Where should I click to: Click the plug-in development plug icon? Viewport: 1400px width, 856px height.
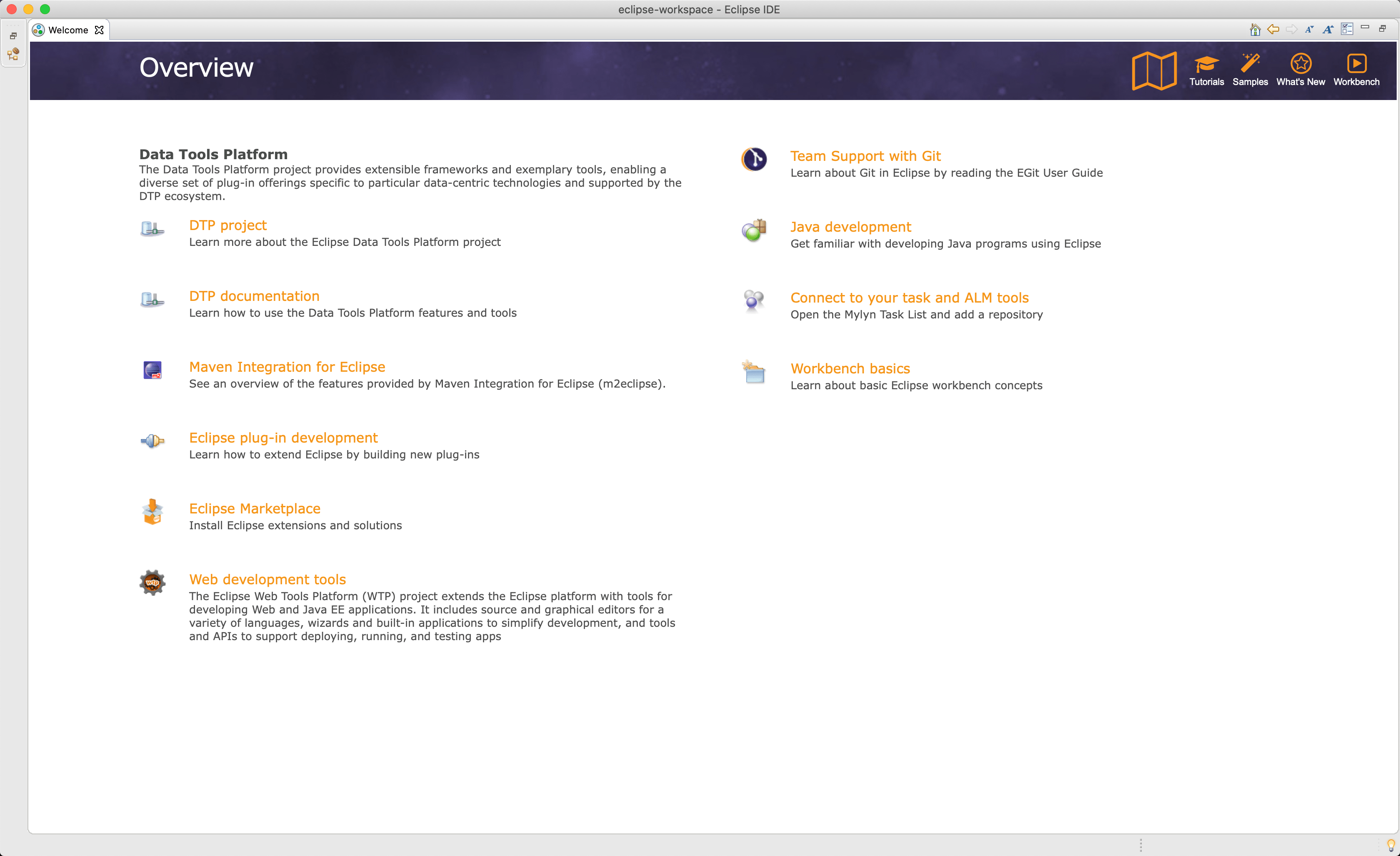[152, 441]
